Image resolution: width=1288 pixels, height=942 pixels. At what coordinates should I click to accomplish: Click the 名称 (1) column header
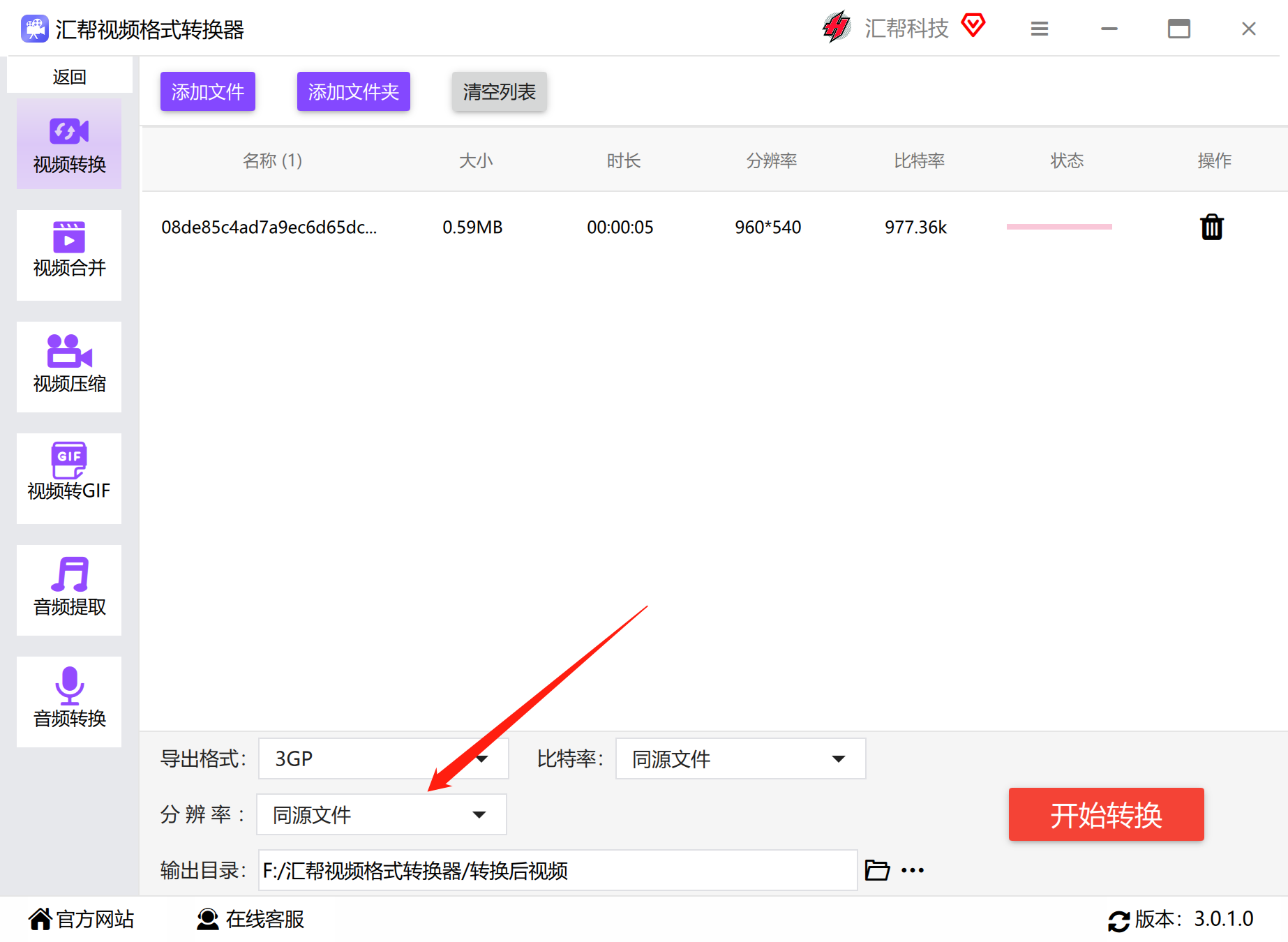click(x=273, y=160)
